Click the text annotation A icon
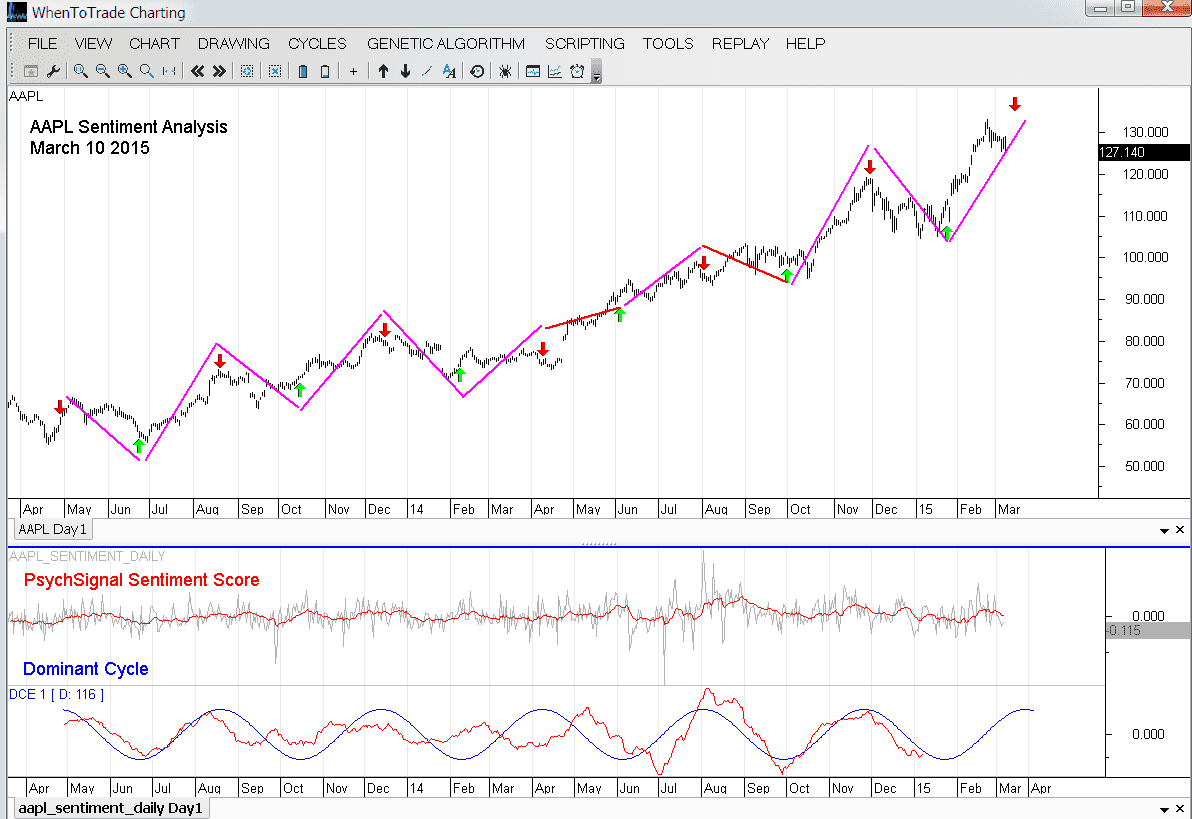Screen dimensions: 1192x819 point(448,70)
